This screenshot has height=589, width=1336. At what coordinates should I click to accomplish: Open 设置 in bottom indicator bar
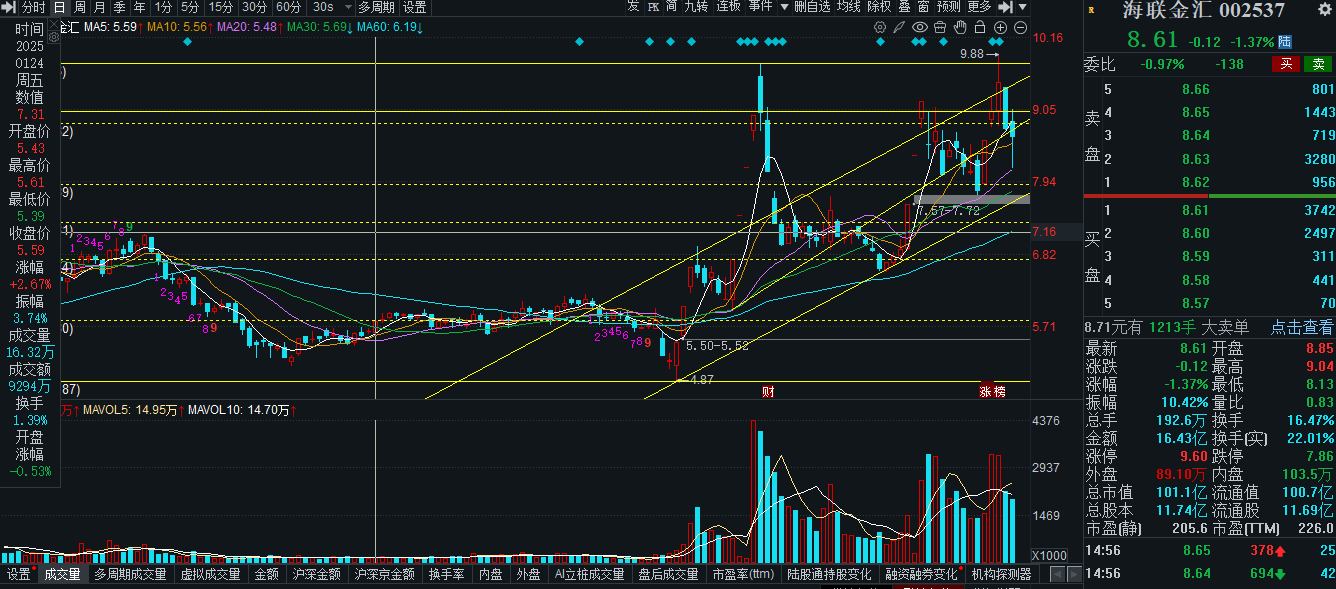[19, 575]
